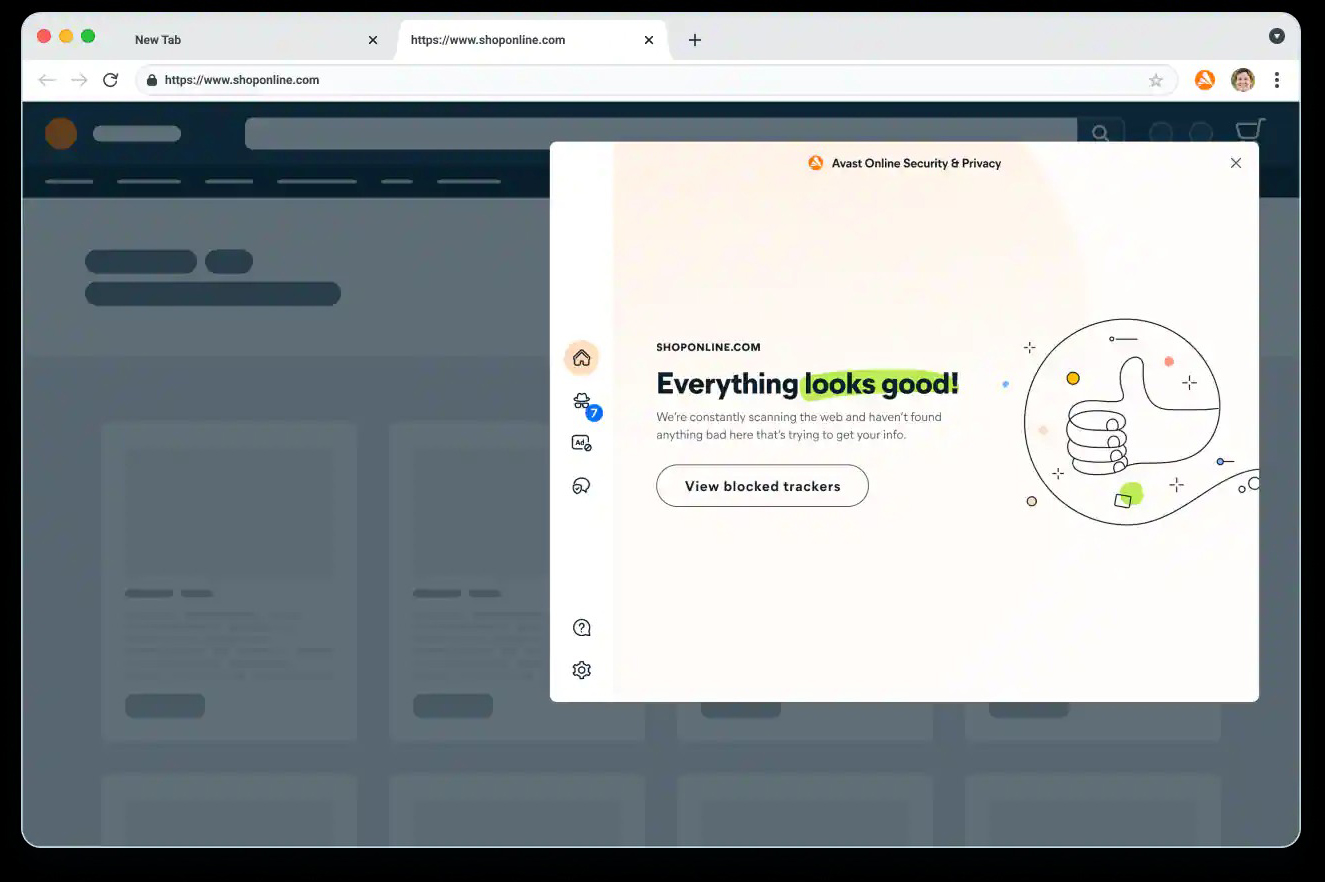Click the Everything looks good! heading

pyautogui.click(x=807, y=384)
